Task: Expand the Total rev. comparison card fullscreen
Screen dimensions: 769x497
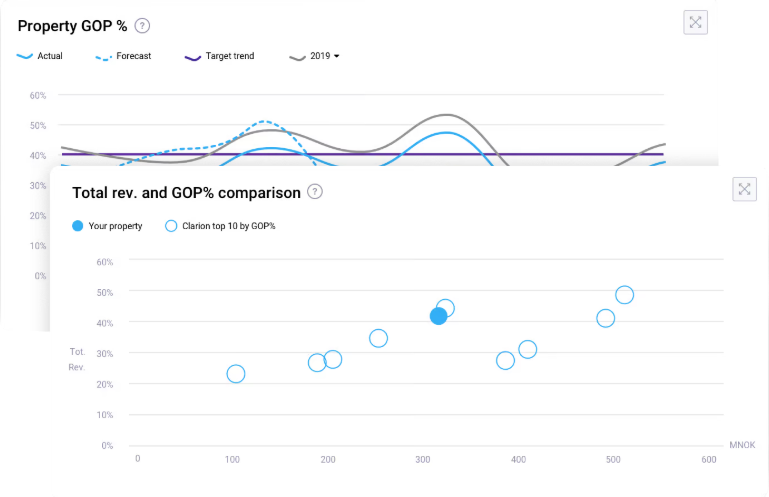Action: (x=744, y=189)
